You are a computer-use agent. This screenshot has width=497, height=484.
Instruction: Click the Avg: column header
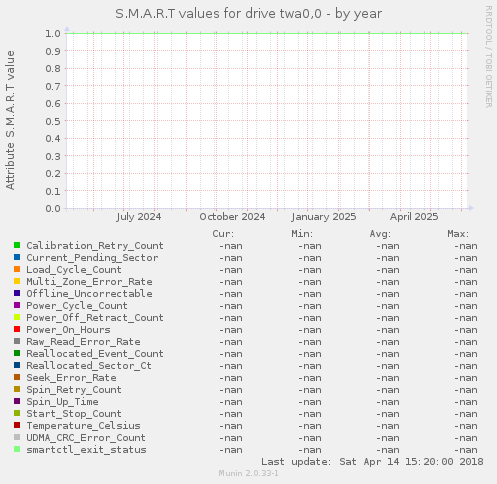(380, 234)
